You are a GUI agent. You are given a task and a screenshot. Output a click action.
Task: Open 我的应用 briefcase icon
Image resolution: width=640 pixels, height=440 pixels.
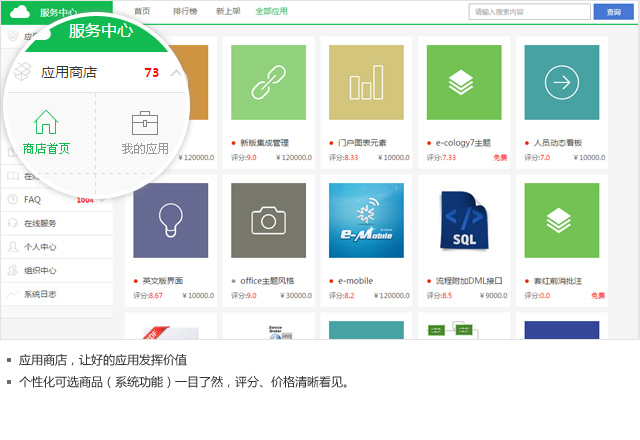click(145, 123)
